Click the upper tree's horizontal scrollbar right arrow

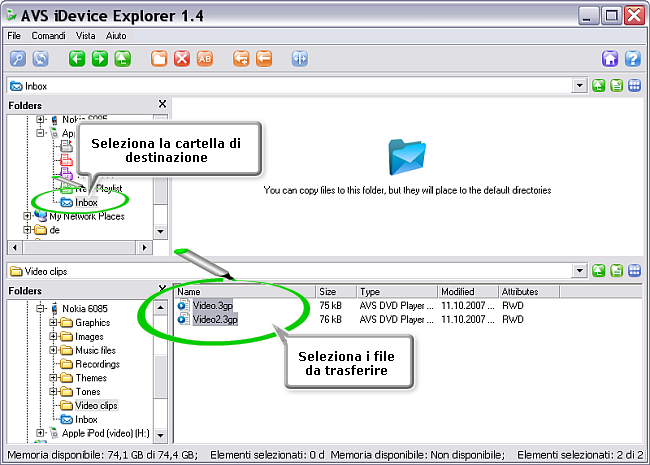pyautogui.click(x=144, y=247)
